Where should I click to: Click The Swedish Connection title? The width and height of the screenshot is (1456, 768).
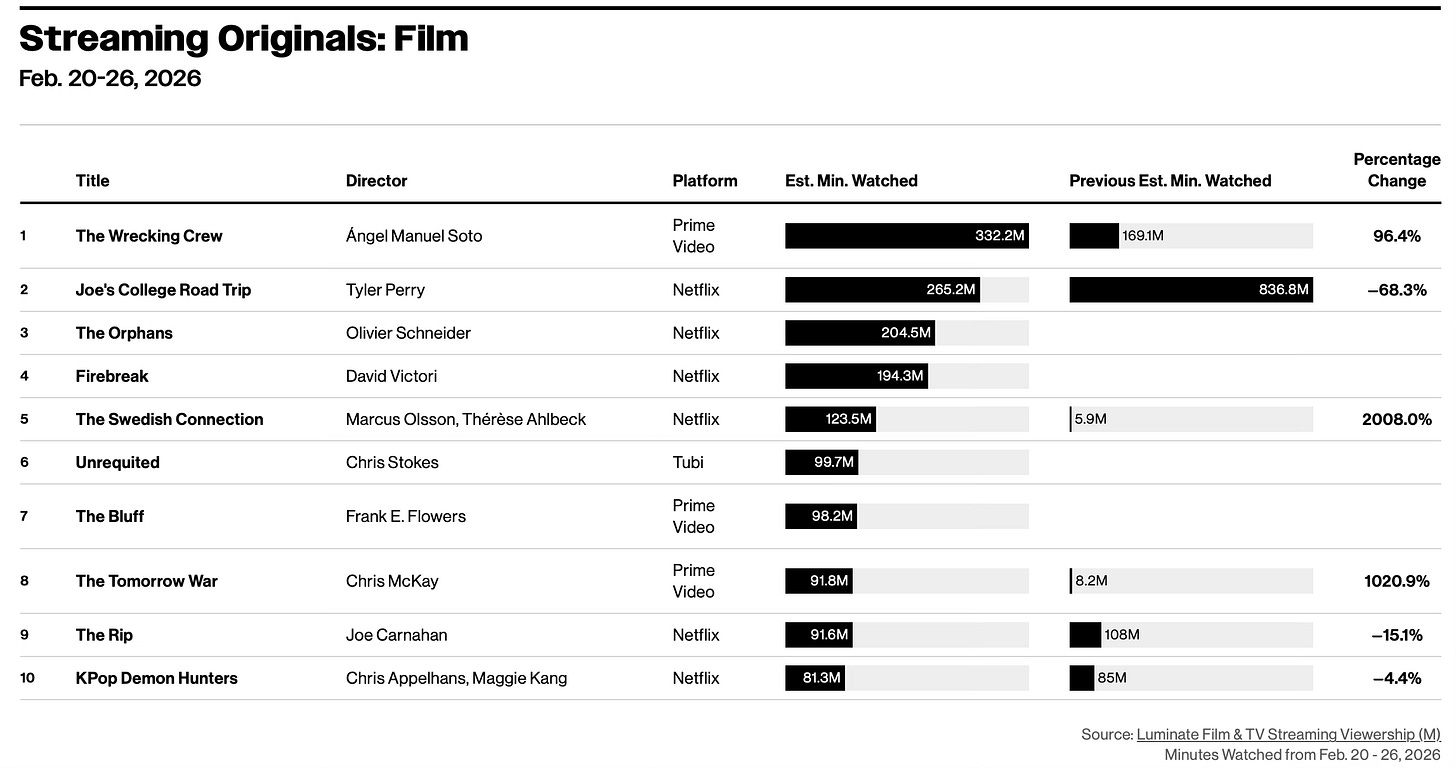pos(170,419)
